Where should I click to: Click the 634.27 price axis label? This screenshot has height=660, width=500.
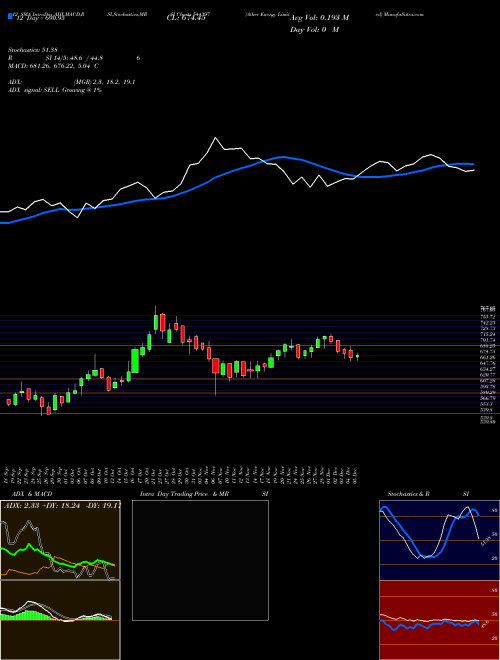(x=489, y=368)
